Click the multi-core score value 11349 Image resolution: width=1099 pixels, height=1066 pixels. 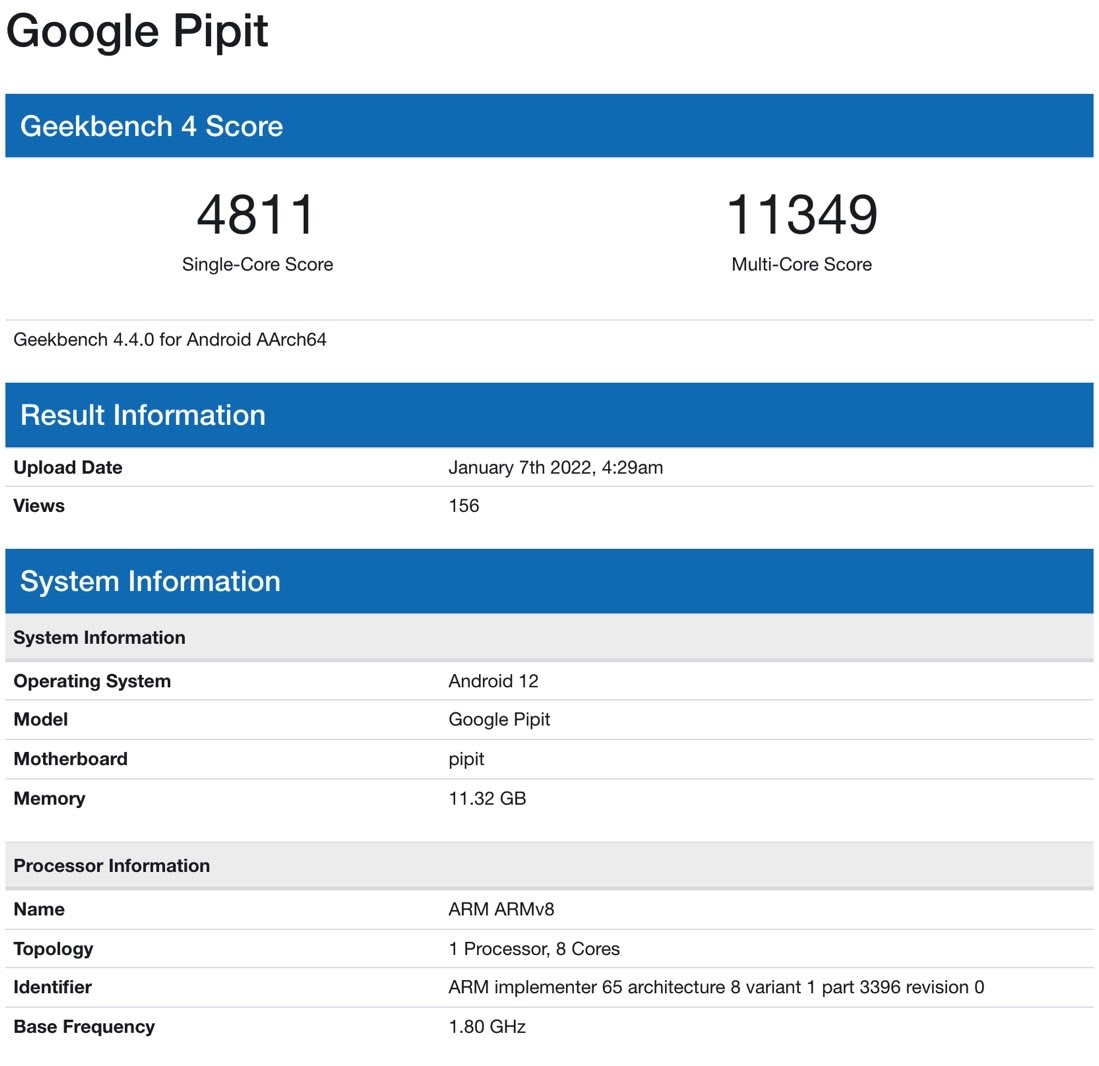801,215
